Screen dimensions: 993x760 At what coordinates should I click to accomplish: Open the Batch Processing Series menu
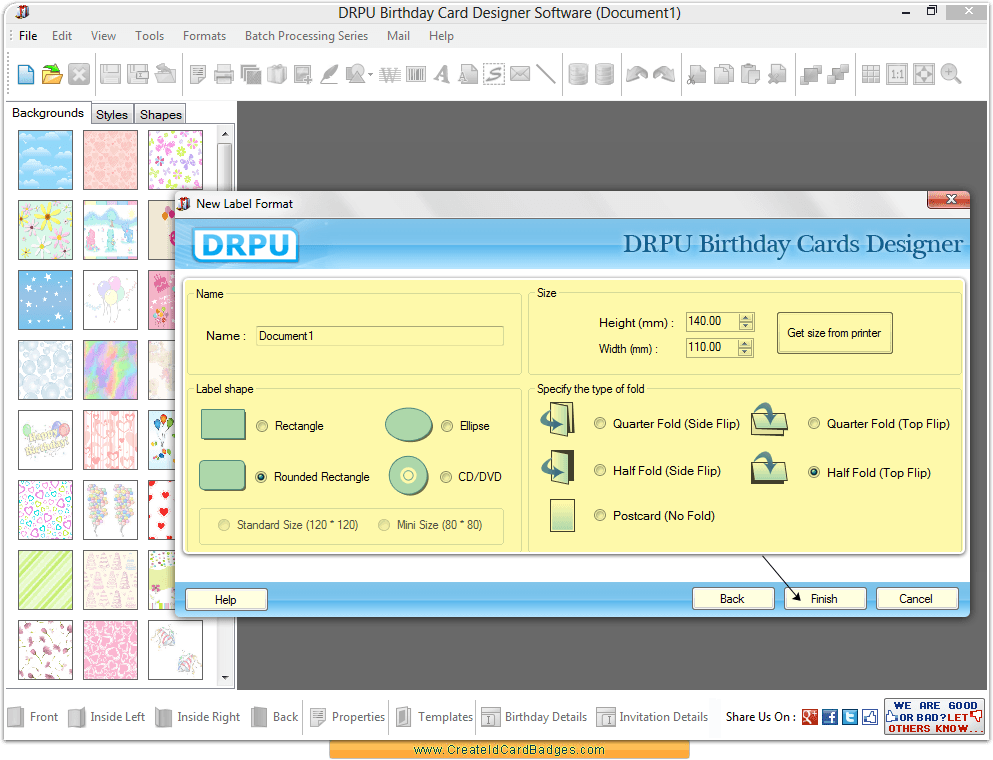307,36
